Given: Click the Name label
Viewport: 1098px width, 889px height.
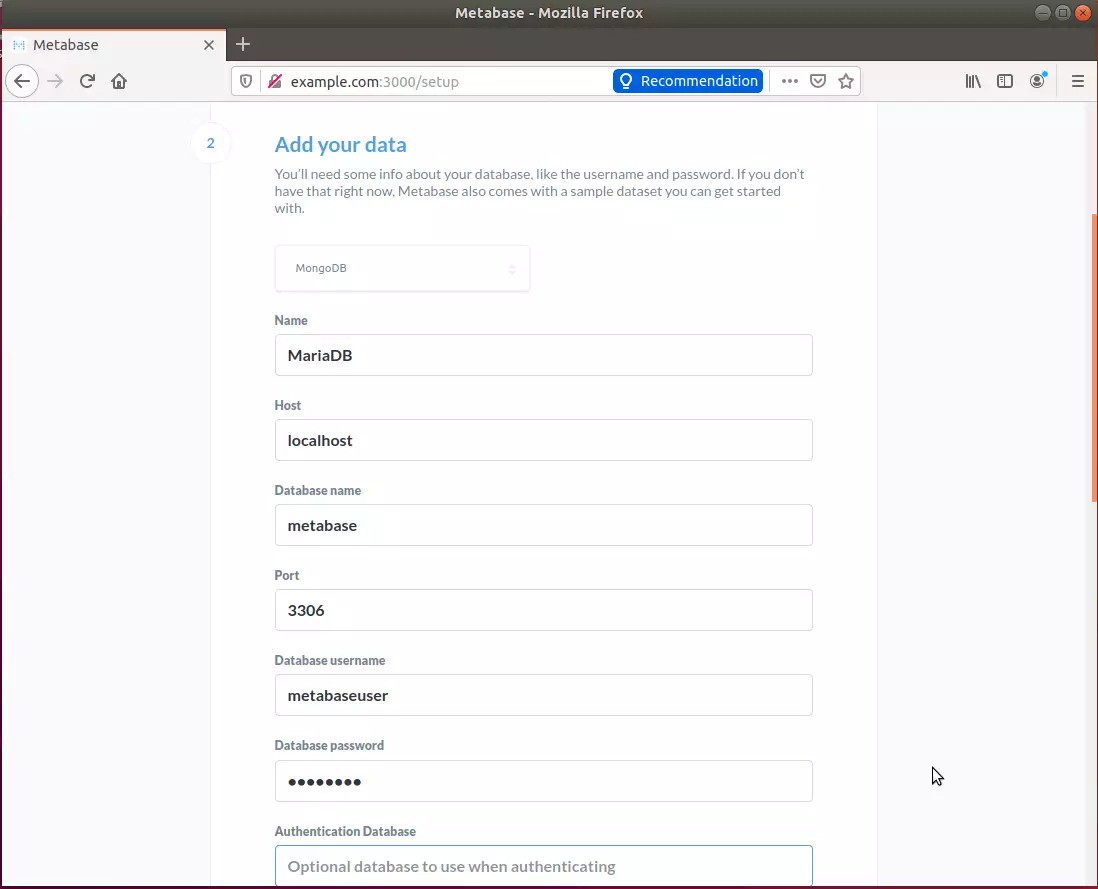Looking at the screenshot, I should point(291,321).
